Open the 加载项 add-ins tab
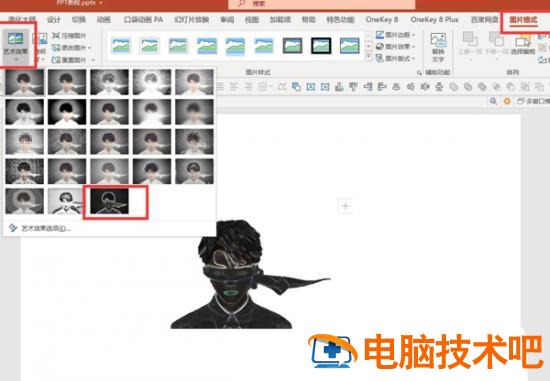 click(280, 20)
